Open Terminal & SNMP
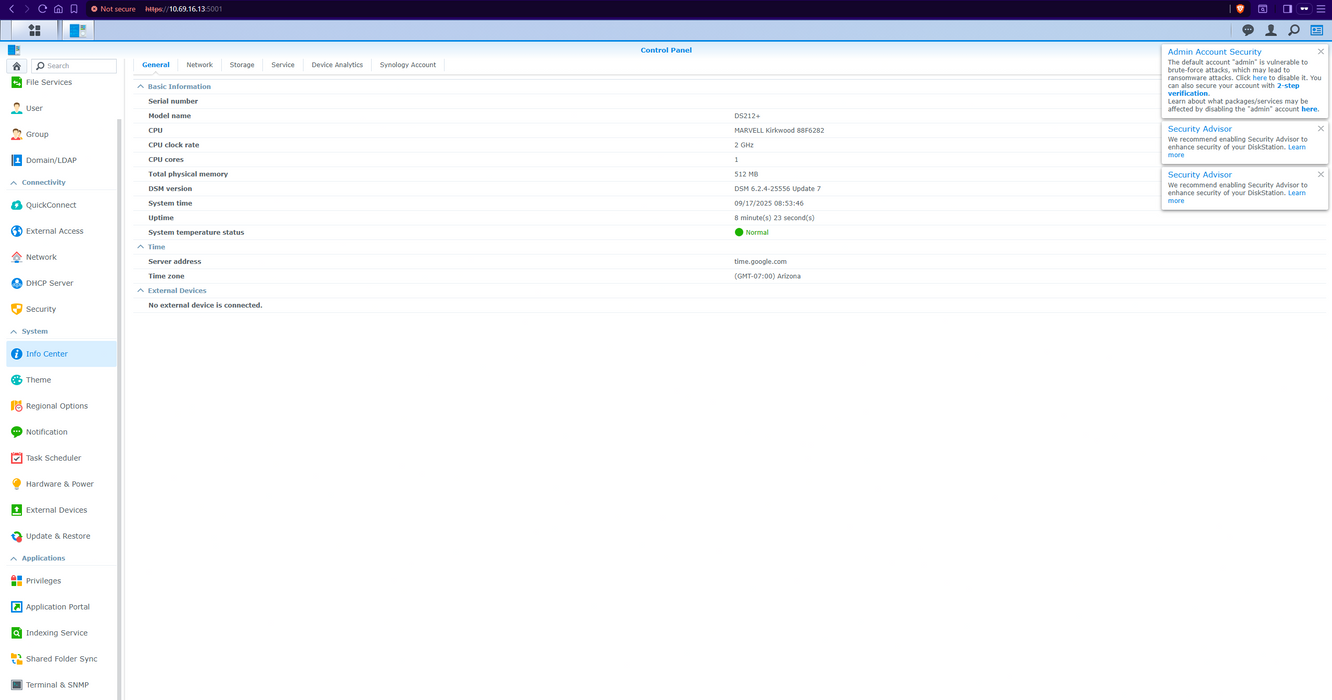 pyautogui.click(x=61, y=685)
